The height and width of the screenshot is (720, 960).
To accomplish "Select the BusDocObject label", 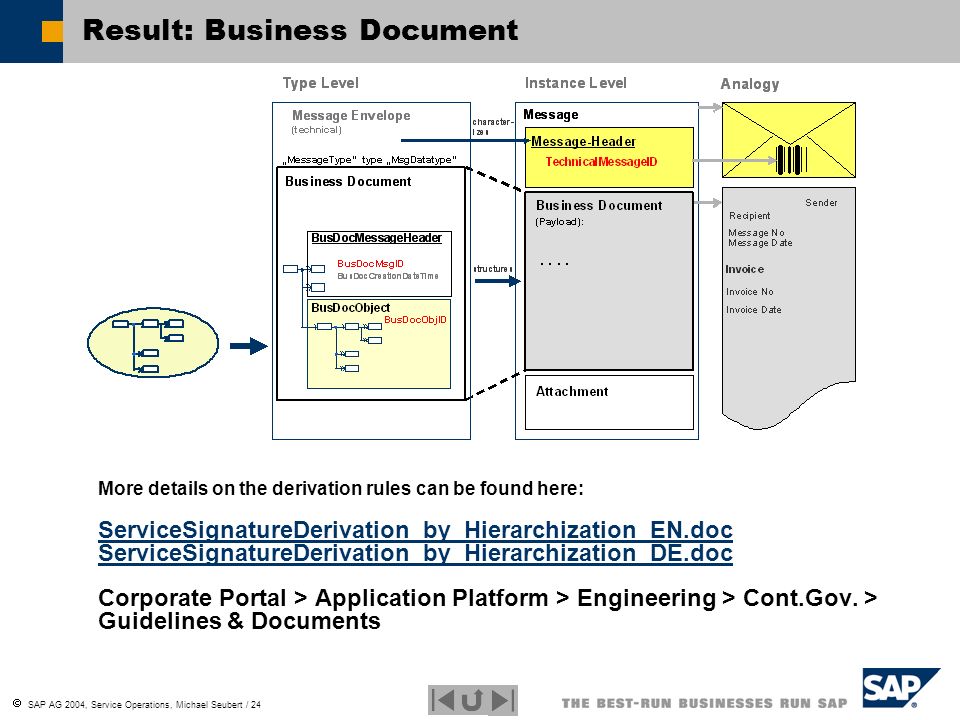I will point(350,307).
